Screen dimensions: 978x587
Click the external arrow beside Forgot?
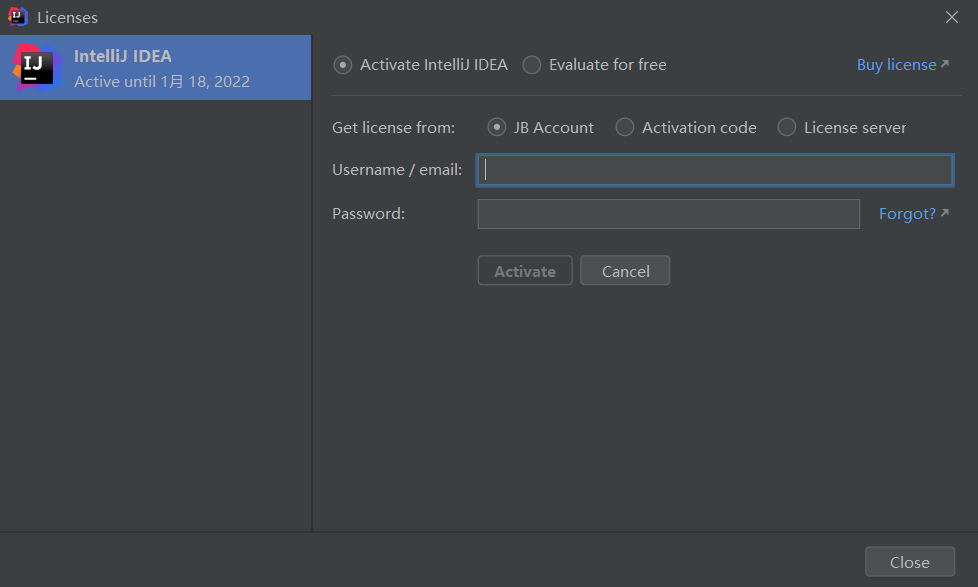(x=945, y=213)
